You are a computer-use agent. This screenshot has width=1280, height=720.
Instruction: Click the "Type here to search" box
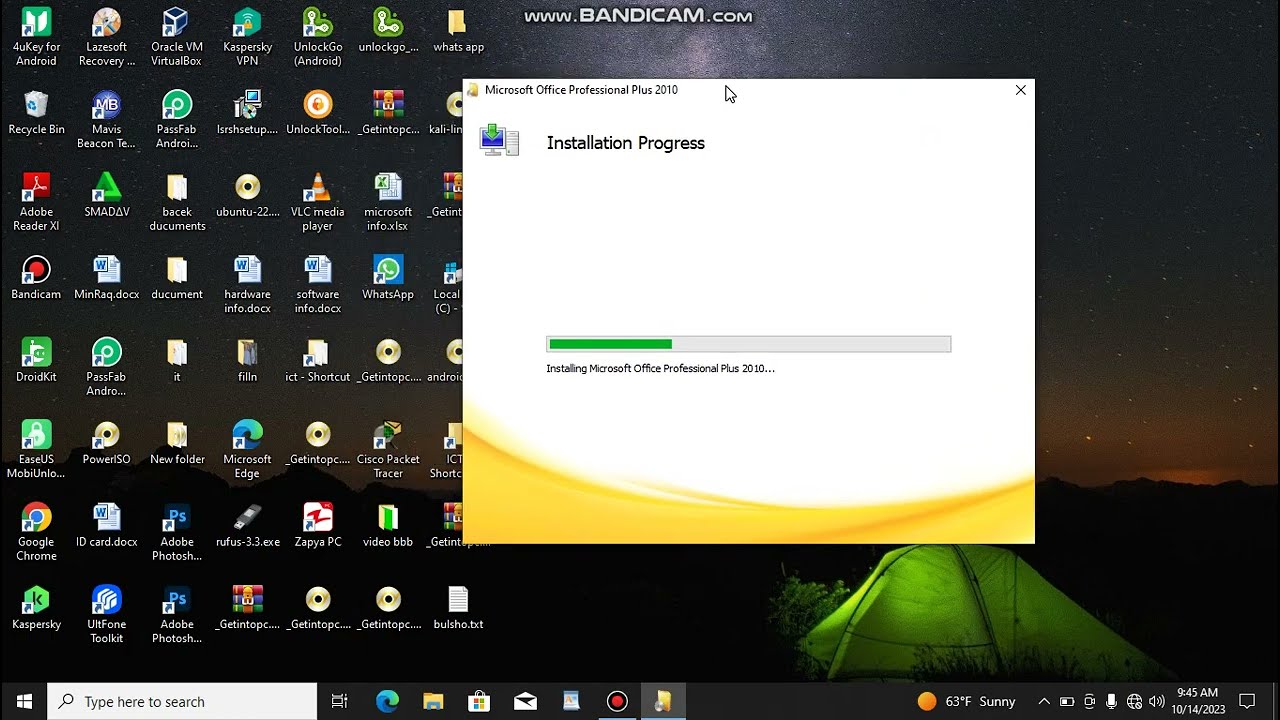[182, 701]
